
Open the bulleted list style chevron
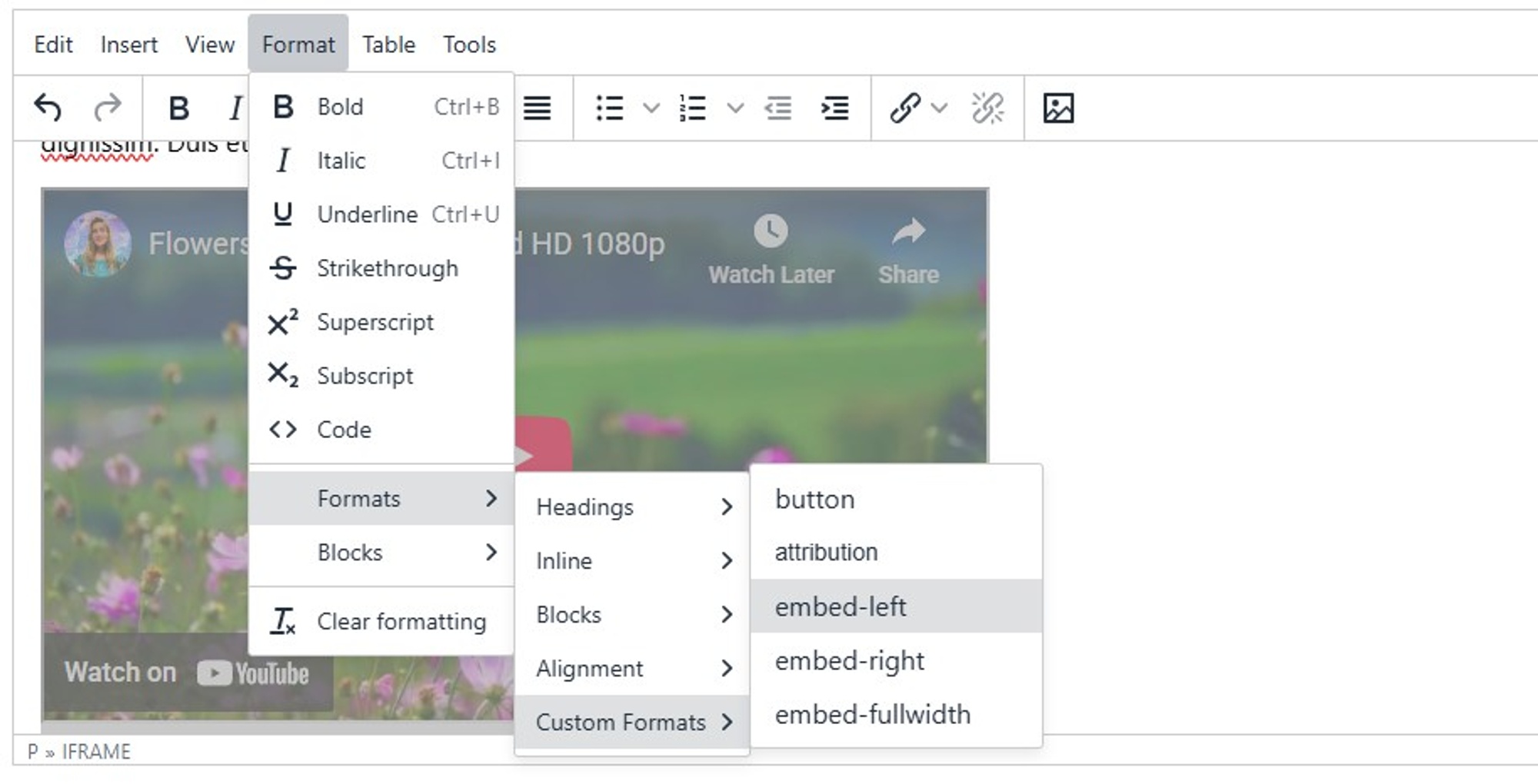pyautogui.click(x=650, y=108)
